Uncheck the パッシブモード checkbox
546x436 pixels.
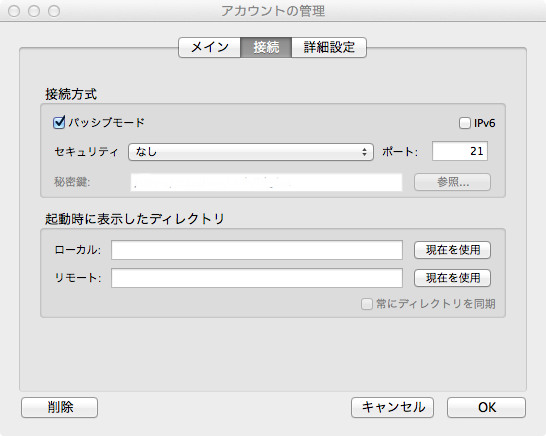59,123
